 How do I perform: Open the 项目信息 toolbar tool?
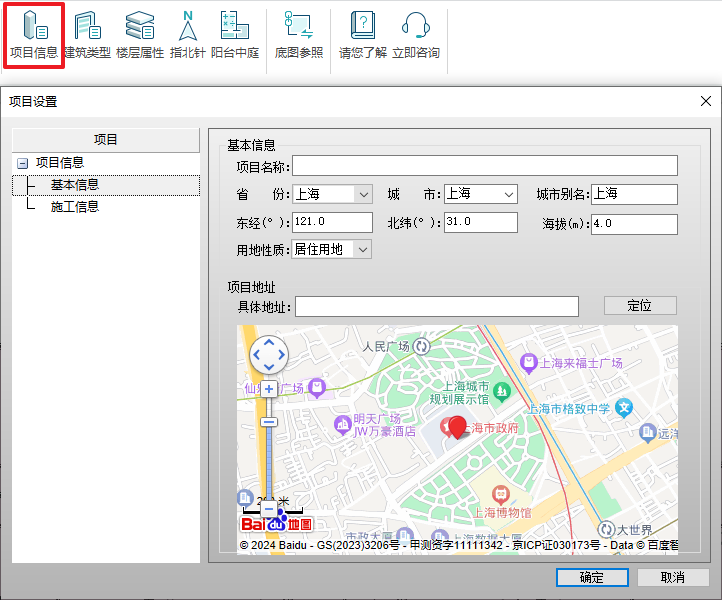33,35
